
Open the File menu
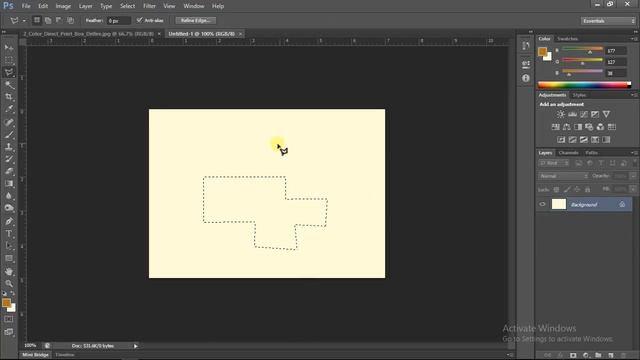tap(26, 6)
